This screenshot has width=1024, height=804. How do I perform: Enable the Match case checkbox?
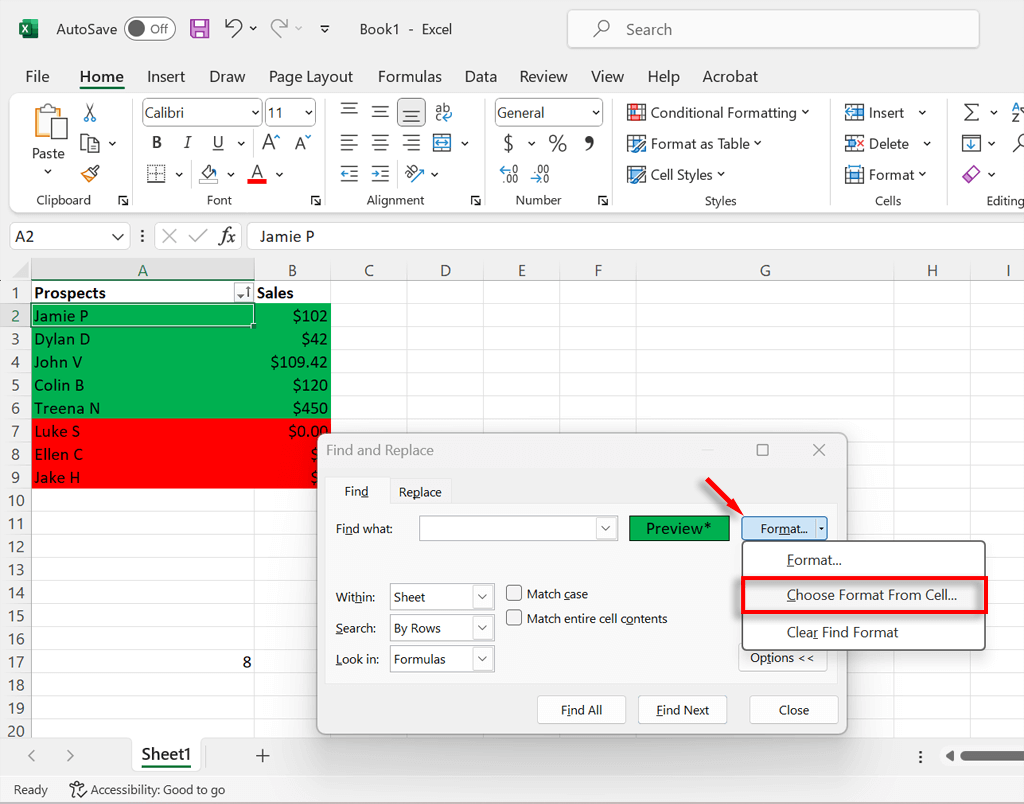(x=514, y=593)
